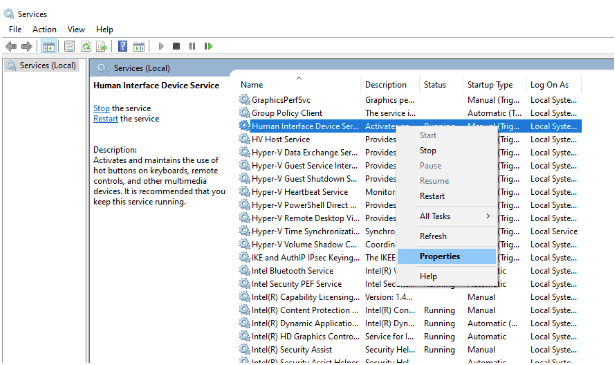The width and height of the screenshot is (615, 365).
Task: Choose Help in the context menu
Action: pos(447,276)
